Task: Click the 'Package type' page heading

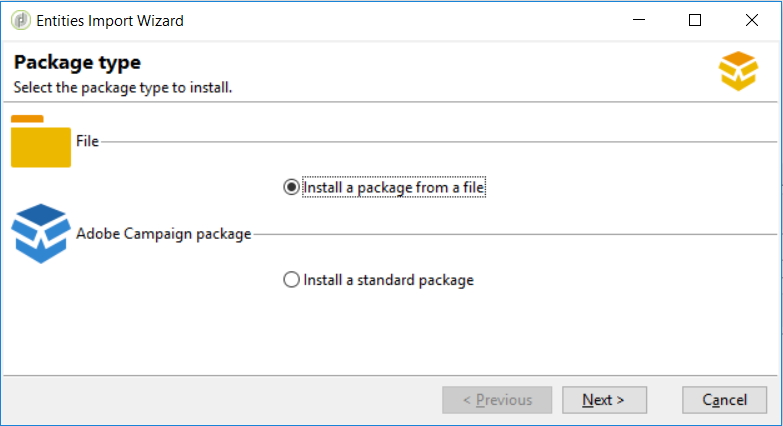Action: [x=77, y=64]
